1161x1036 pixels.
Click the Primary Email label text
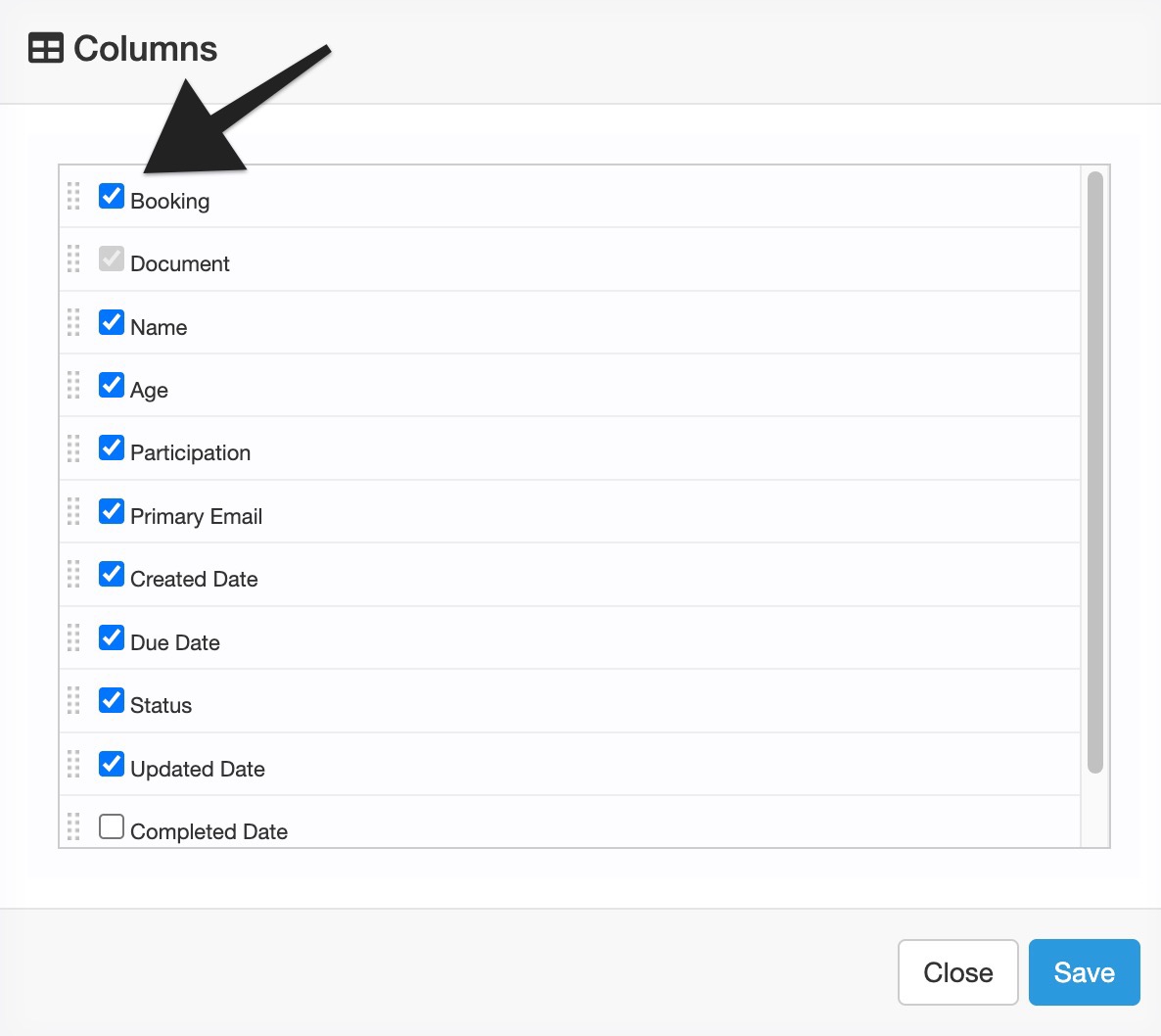(196, 516)
